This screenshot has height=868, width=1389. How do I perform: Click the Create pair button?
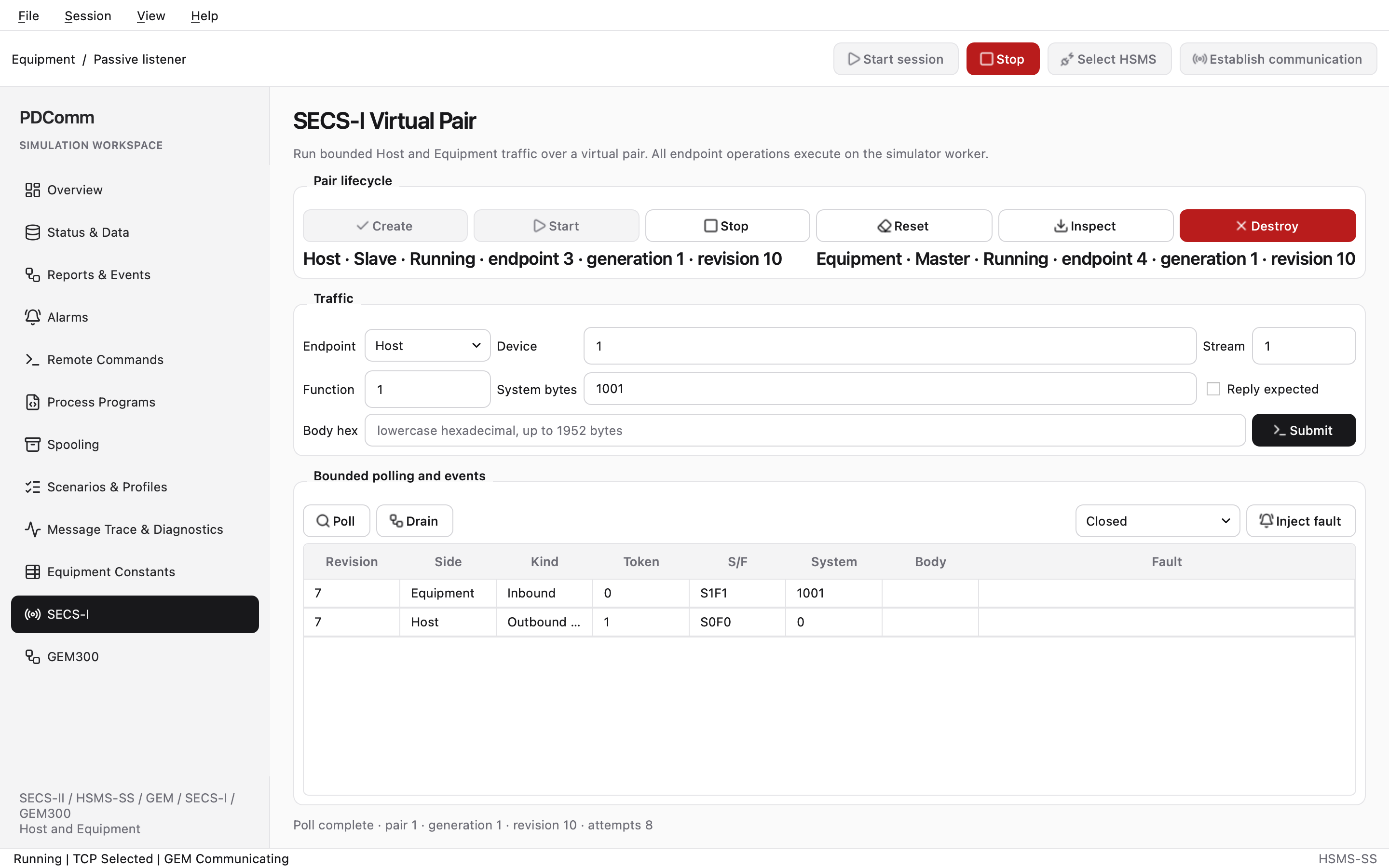[385, 226]
